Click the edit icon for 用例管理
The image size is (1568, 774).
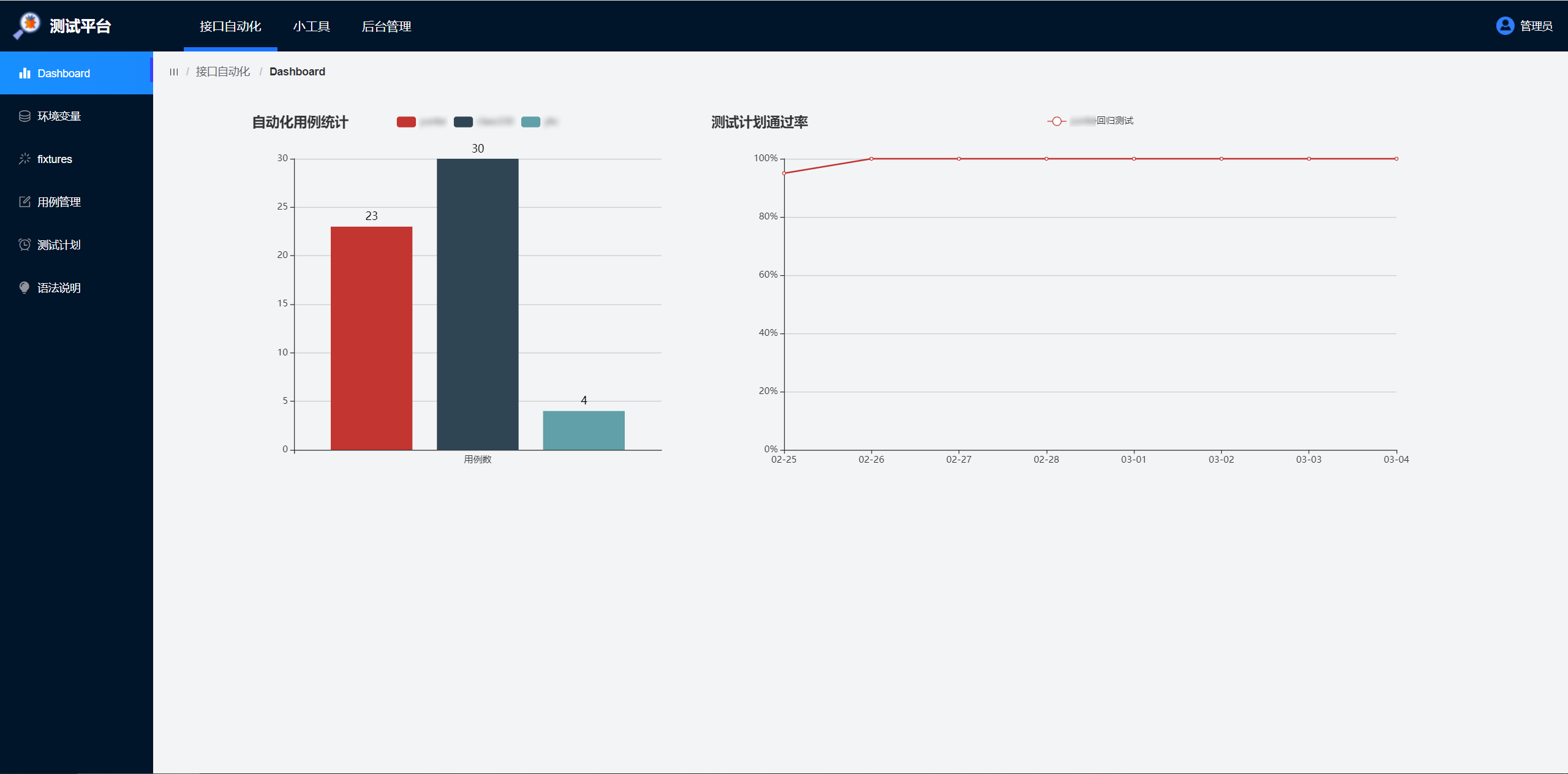(24, 202)
